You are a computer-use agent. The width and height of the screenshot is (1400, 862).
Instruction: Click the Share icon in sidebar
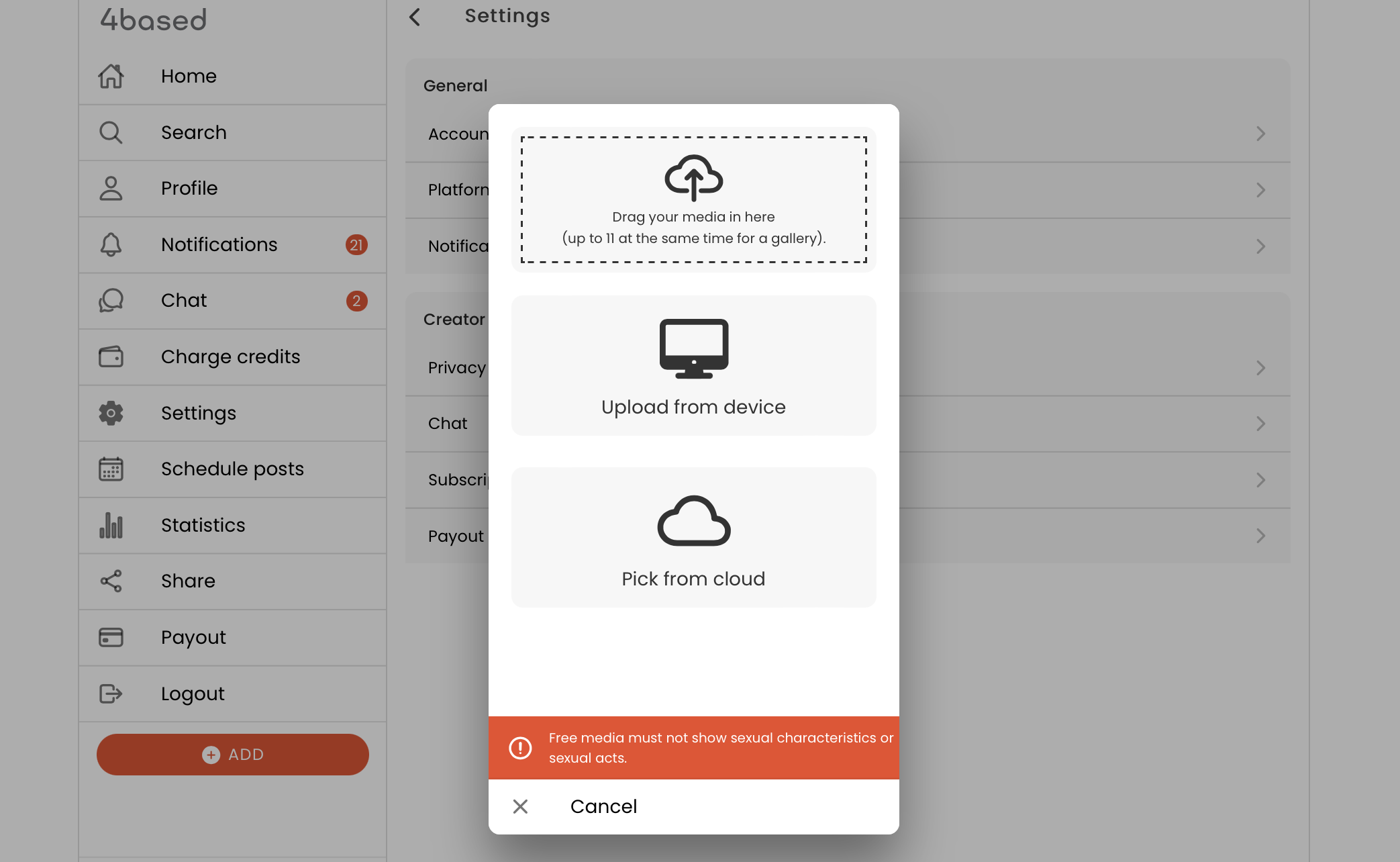point(111,581)
